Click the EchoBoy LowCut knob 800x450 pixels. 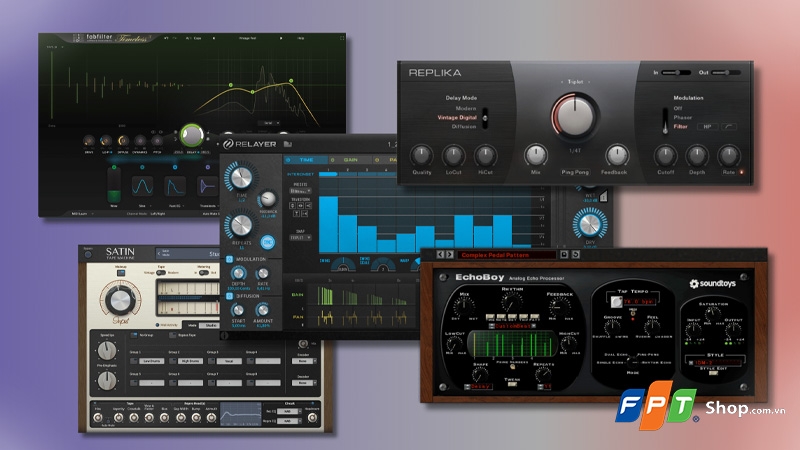point(456,344)
